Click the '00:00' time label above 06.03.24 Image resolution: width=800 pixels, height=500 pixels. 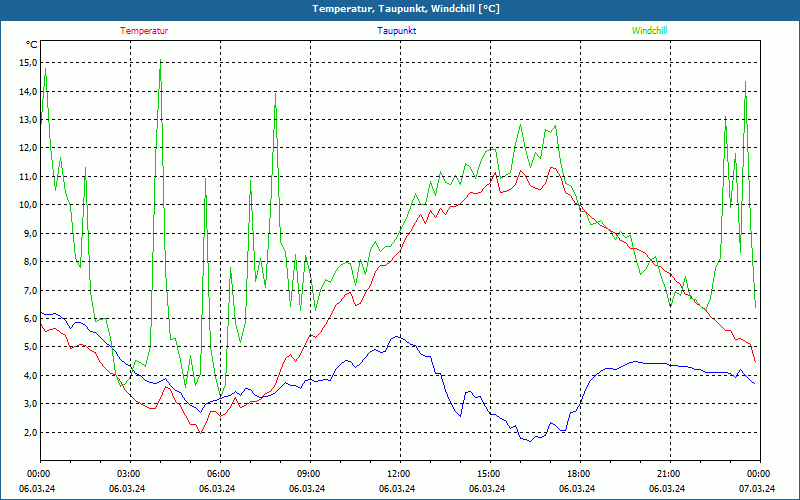click(37, 474)
